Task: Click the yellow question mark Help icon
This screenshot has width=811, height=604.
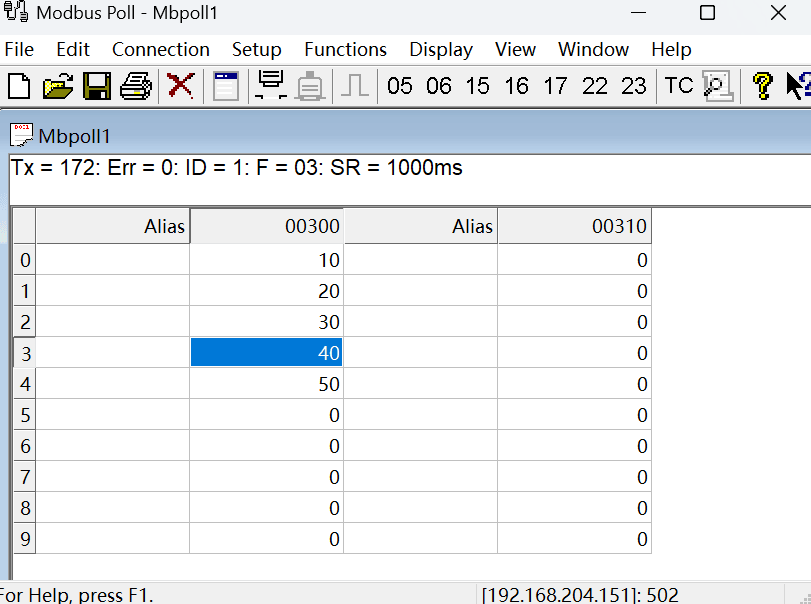Action: (762, 86)
